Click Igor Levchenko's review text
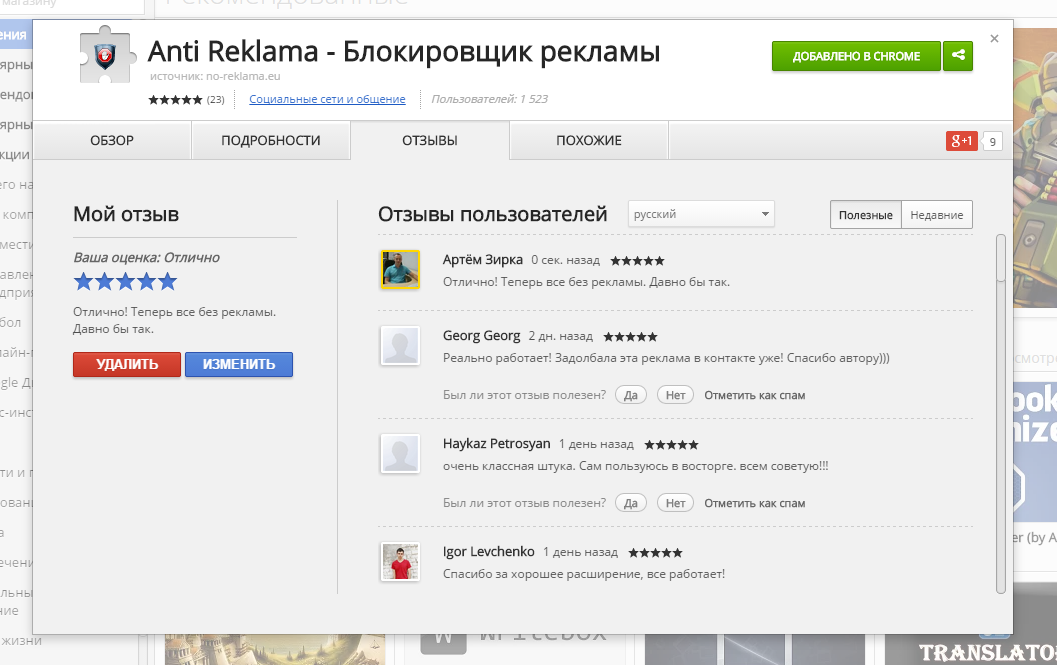1057x665 pixels. 584,574
